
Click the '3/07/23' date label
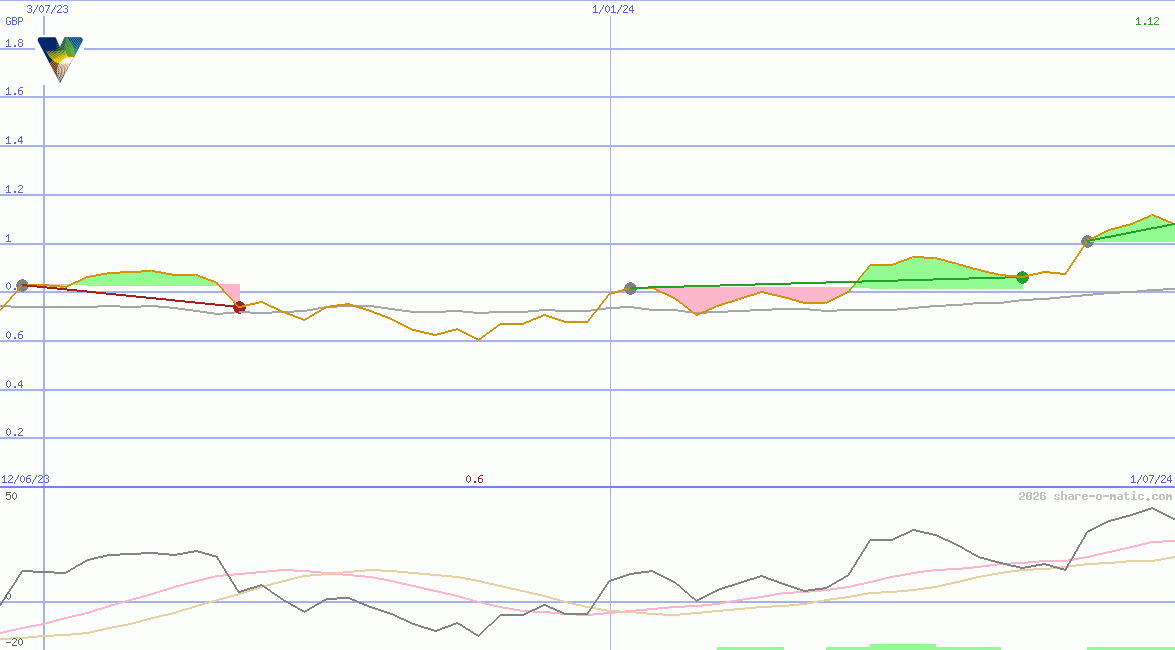coord(47,9)
